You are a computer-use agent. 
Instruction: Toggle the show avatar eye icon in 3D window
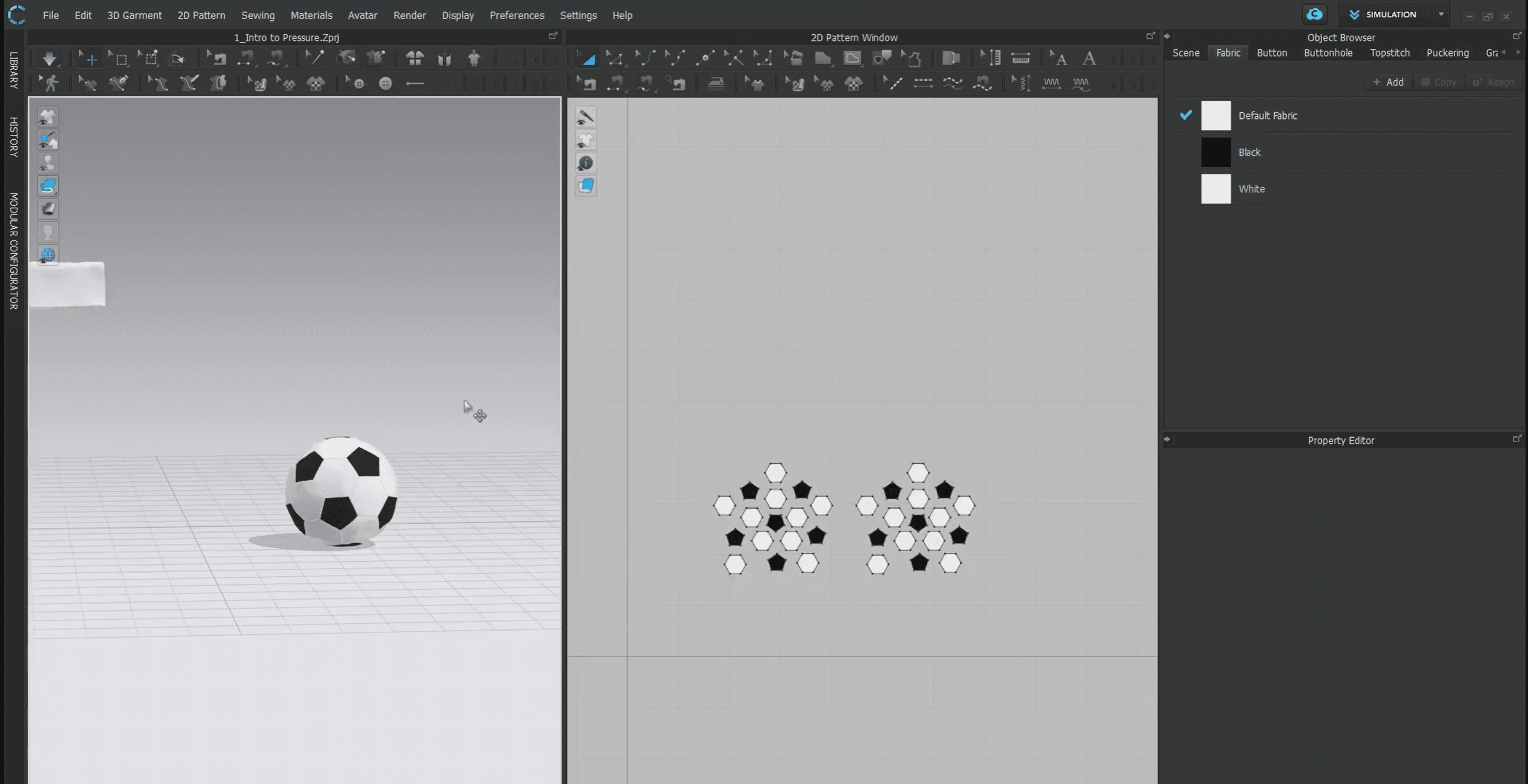48,163
